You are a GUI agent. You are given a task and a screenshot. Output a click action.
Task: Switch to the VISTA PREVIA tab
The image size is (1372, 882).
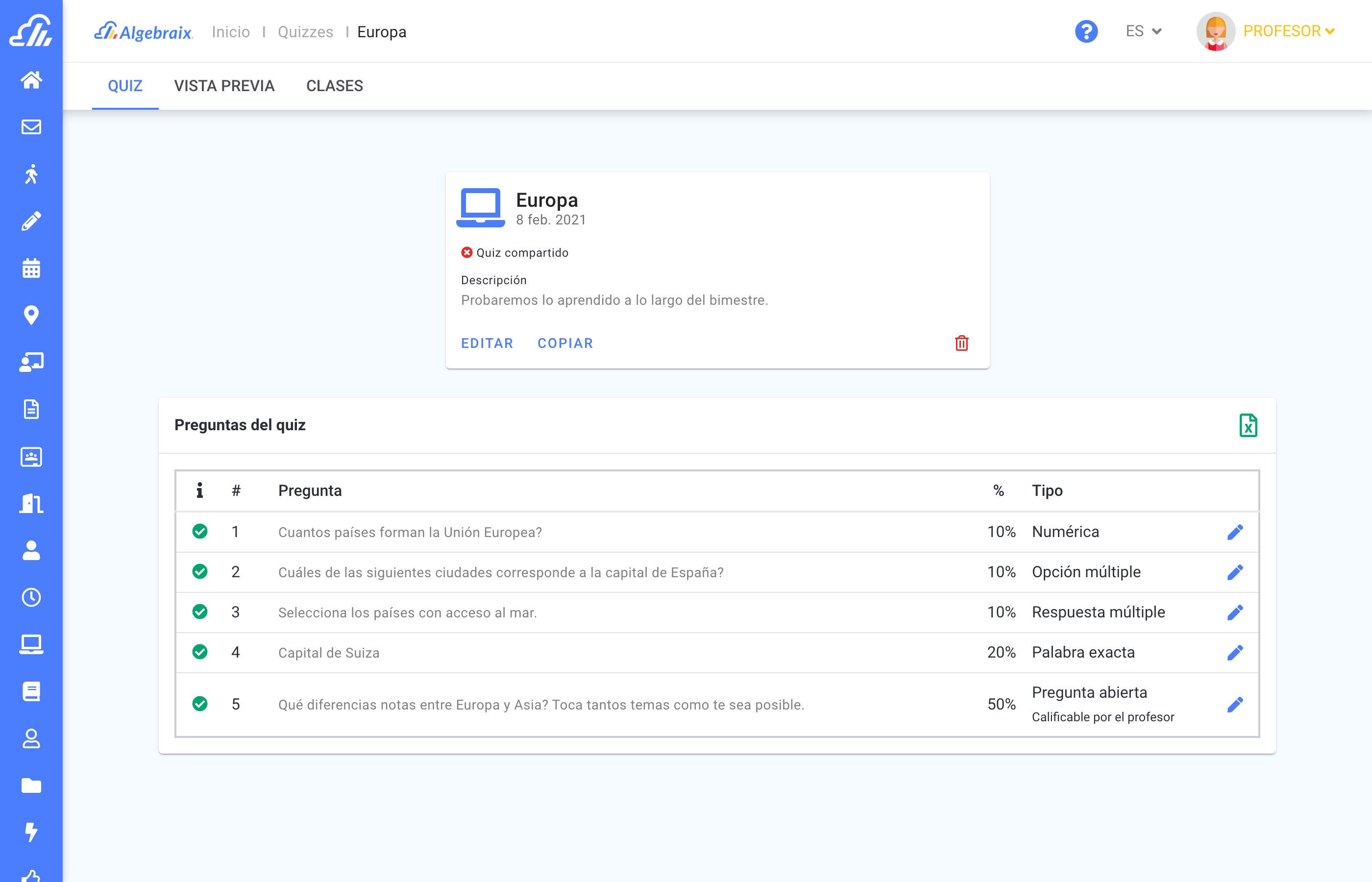click(x=224, y=86)
